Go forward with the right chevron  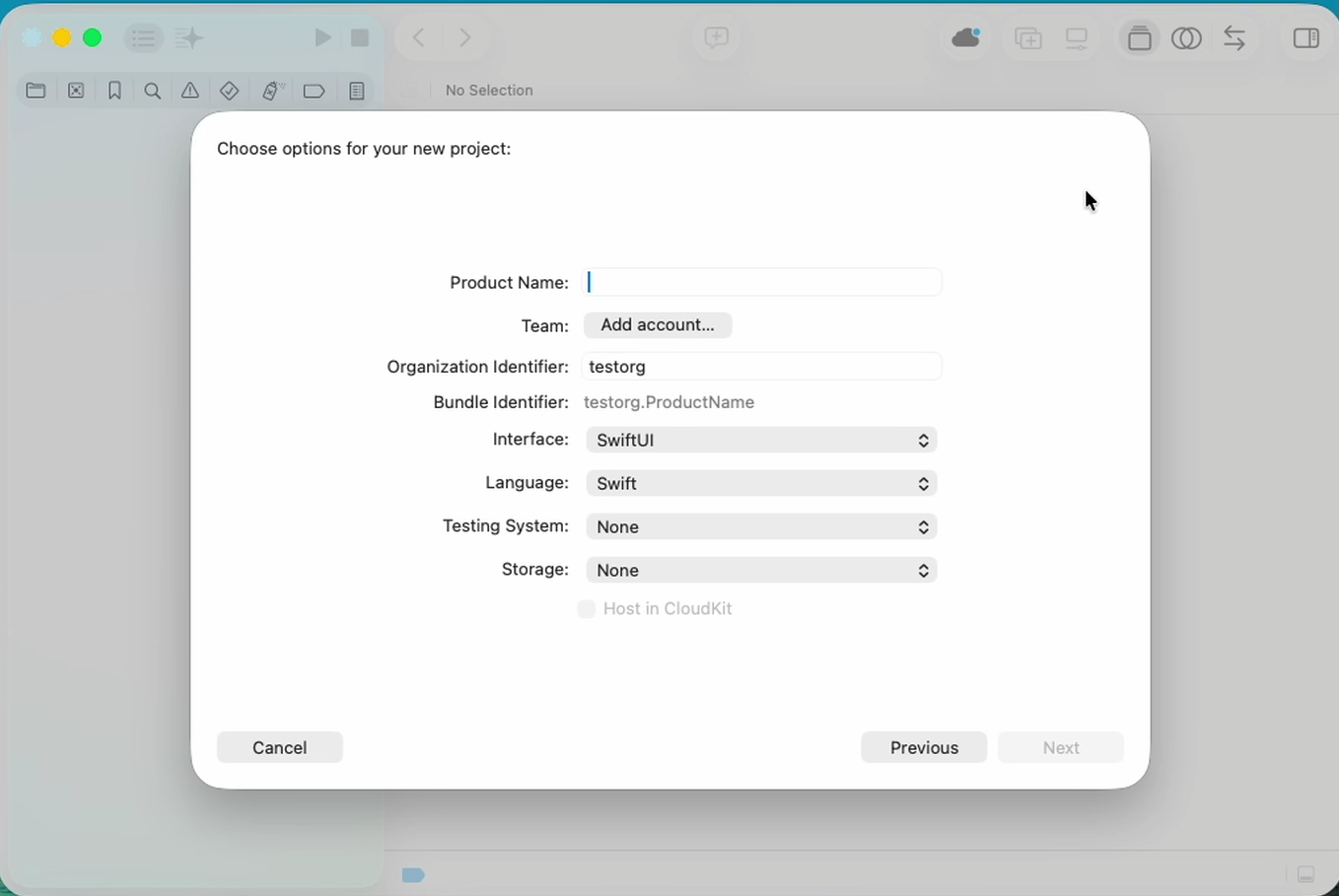click(x=464, y=38)
